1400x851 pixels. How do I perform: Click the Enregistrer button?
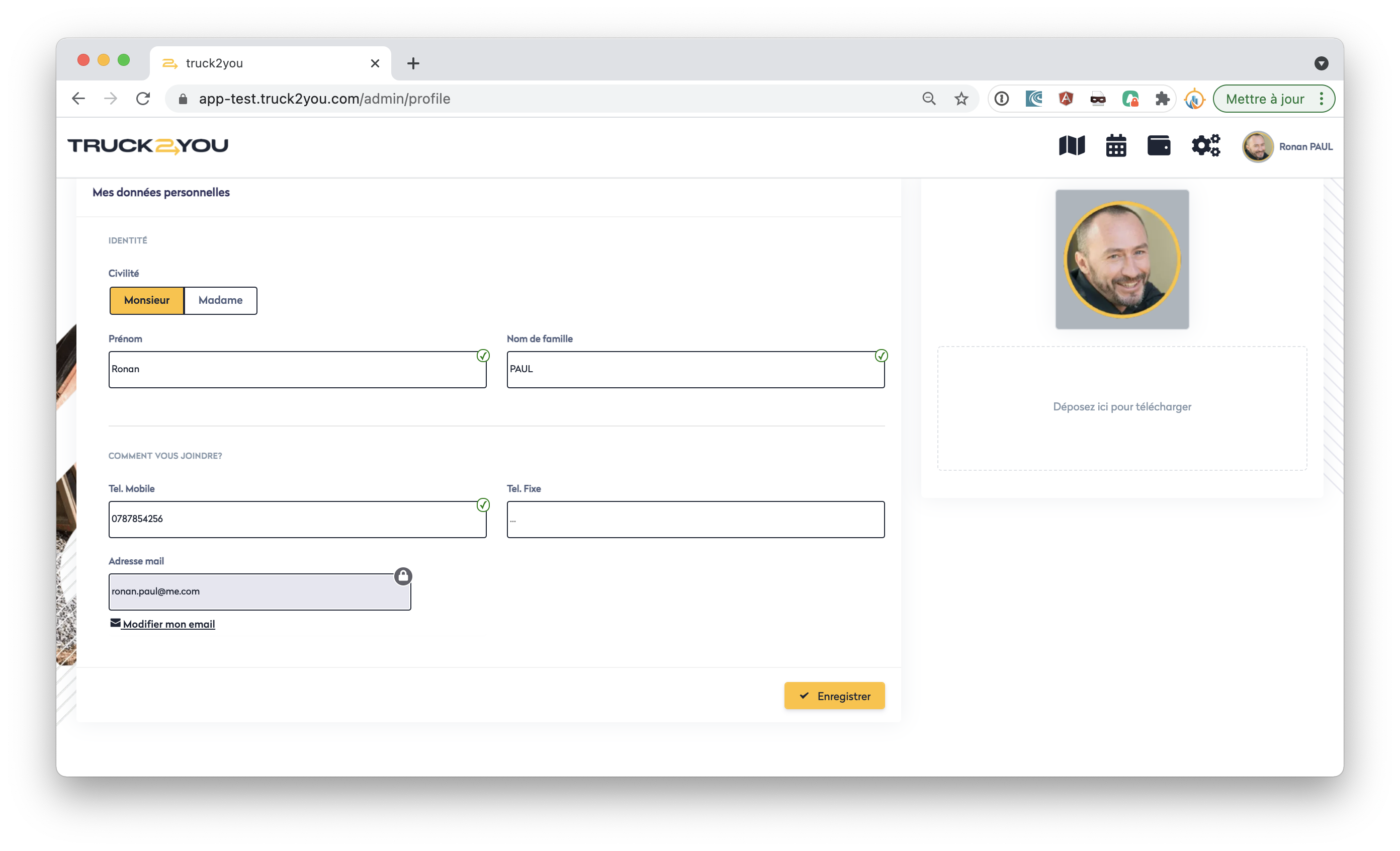pos(834,696)
